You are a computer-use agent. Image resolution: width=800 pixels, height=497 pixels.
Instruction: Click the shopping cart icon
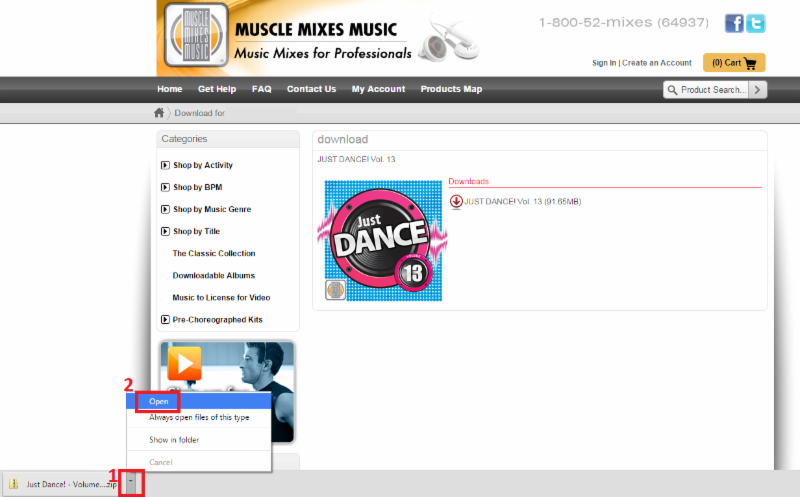click(x=749, y=63)
